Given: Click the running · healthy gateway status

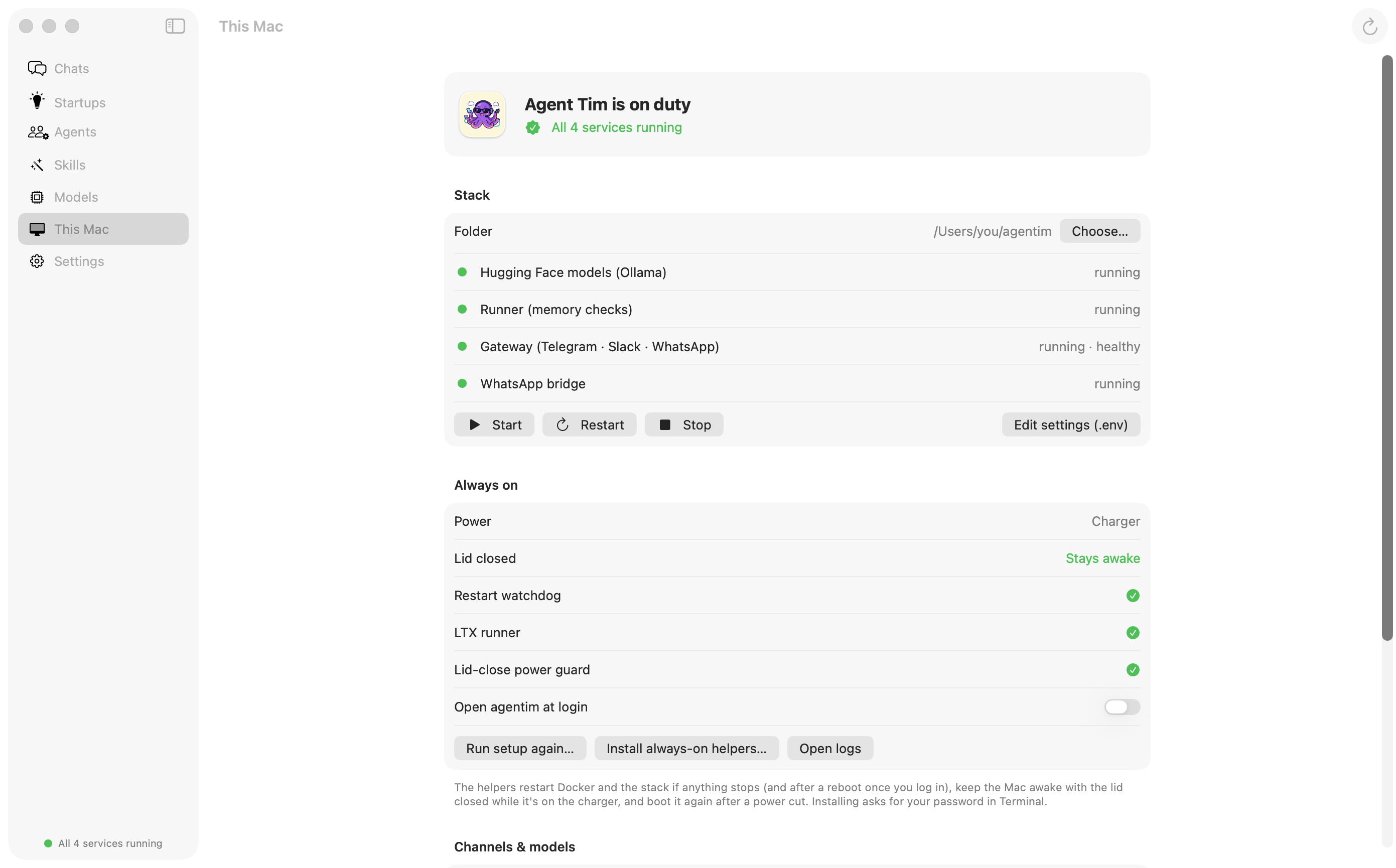Looking at the screenshot, I should coord(1089,347).
